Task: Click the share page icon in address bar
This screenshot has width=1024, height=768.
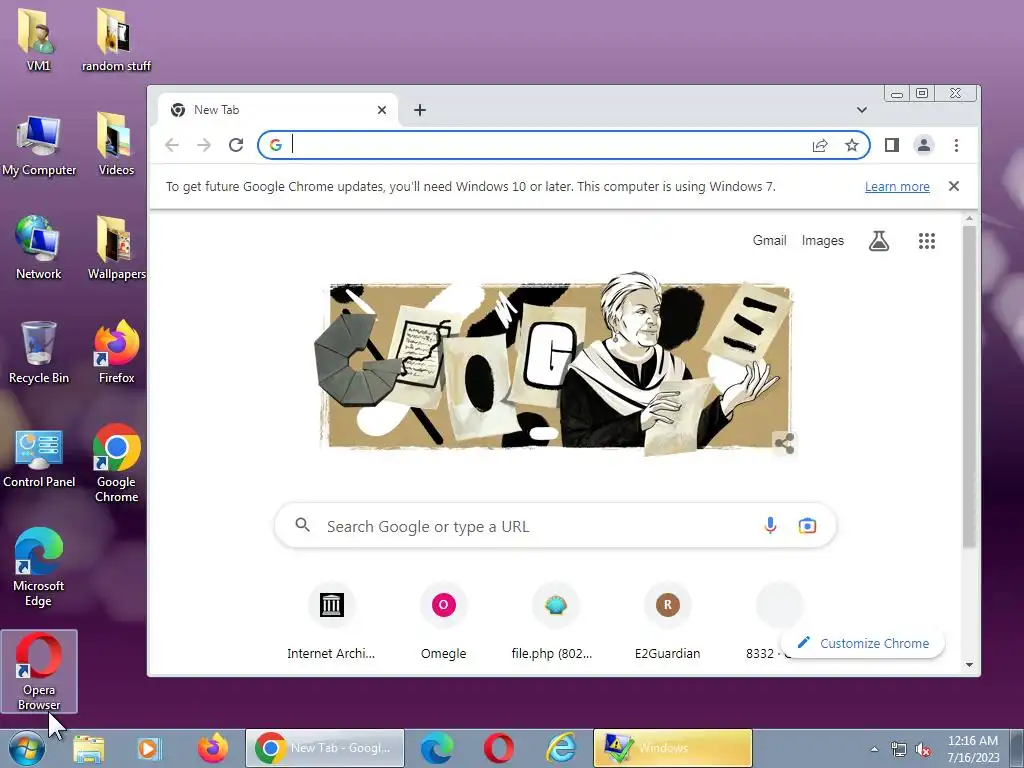Action: click(820, 145)
